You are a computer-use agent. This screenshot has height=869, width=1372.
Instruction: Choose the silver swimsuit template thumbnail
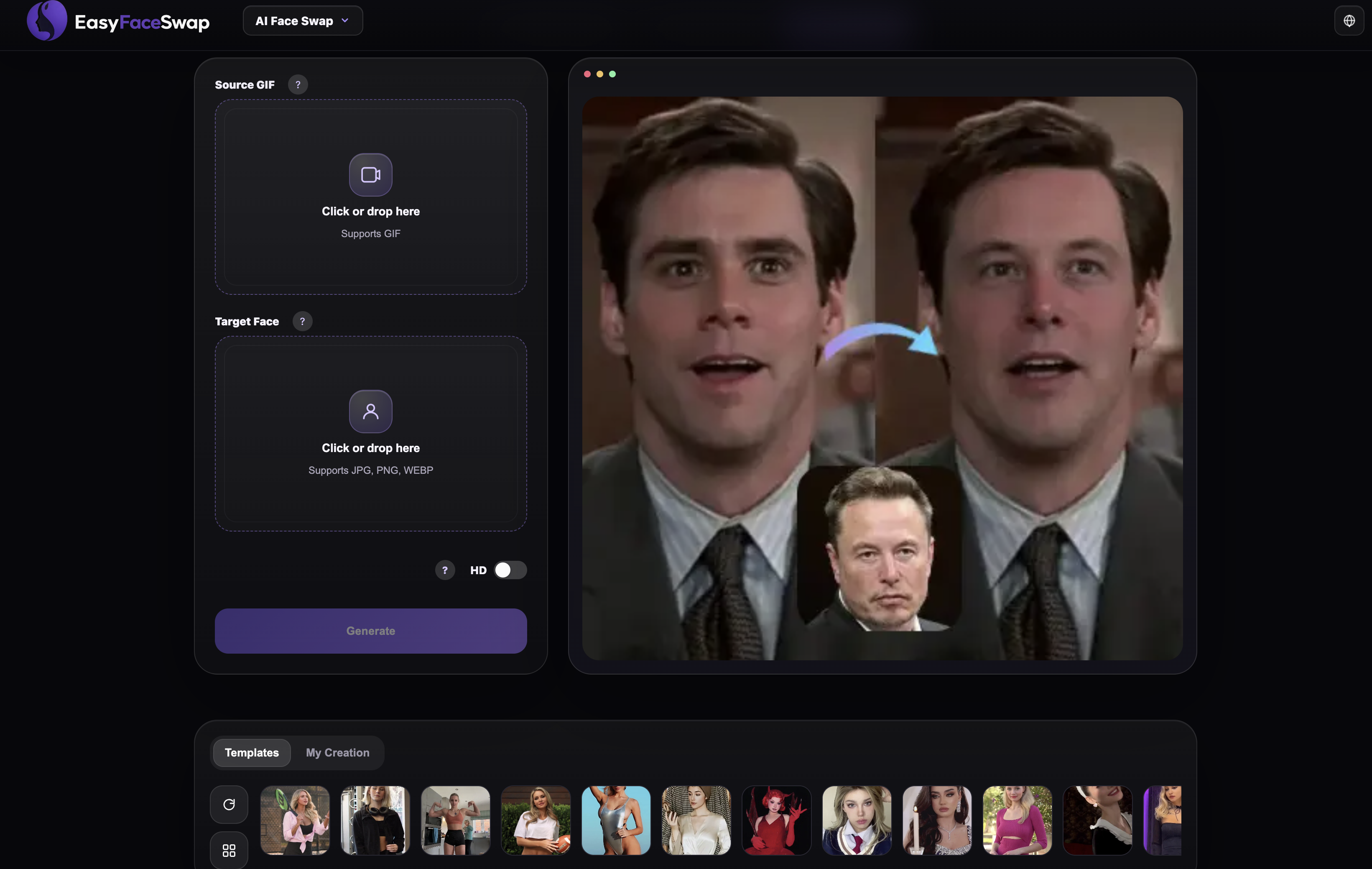click(615, 820)
